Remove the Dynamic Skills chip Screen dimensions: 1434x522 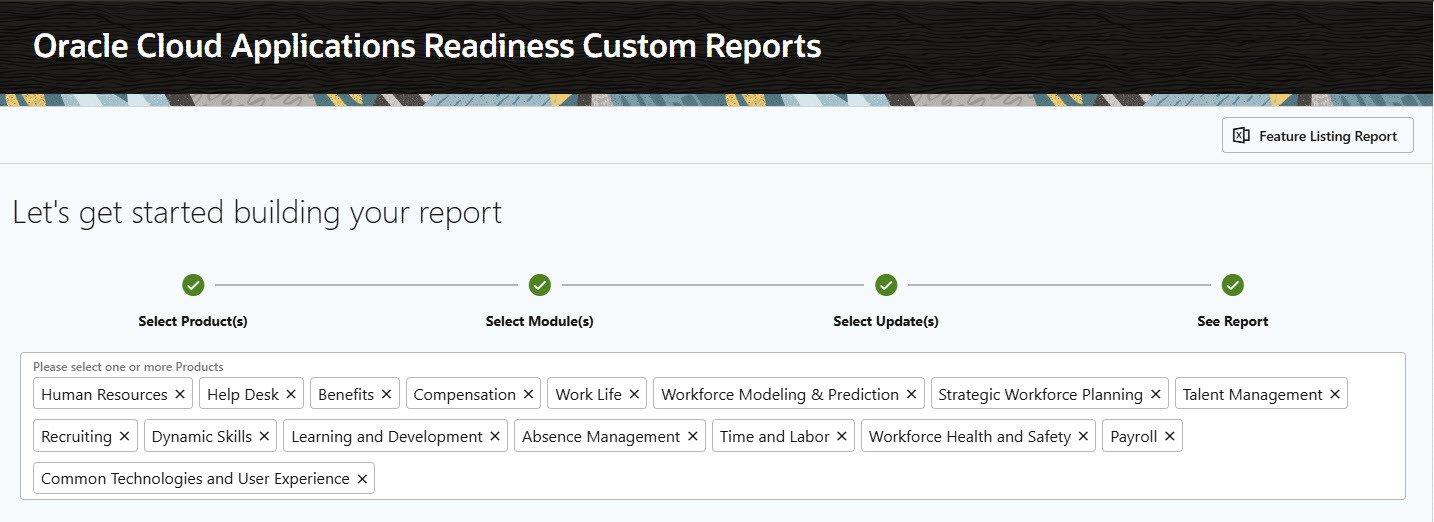coord(264,436)
